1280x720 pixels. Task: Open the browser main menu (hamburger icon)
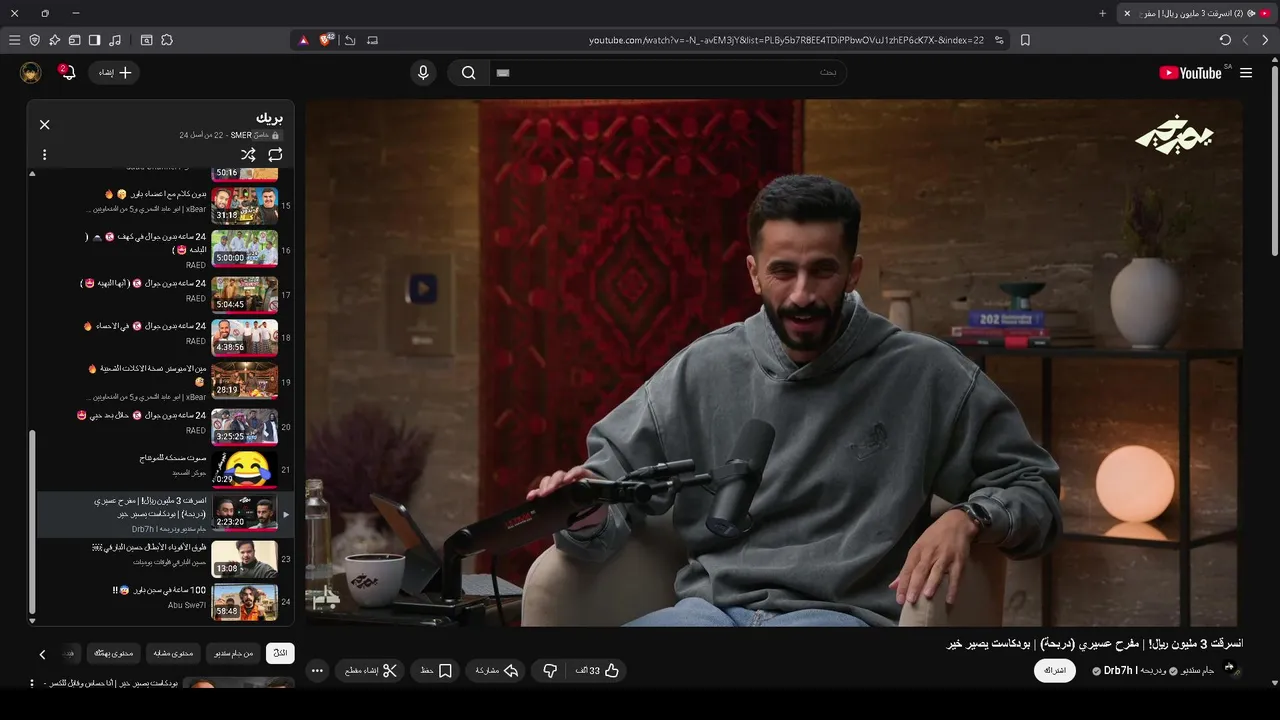[x=14, y=40]
